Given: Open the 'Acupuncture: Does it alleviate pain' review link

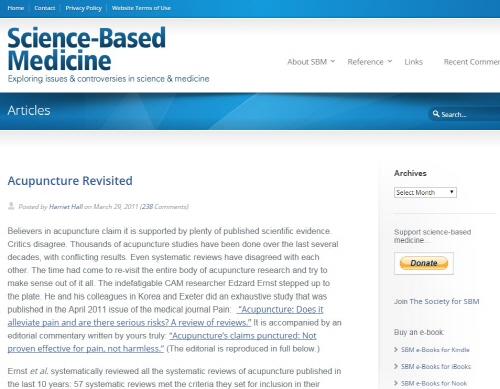Looking at the screenshot, I should pos(166,316).
